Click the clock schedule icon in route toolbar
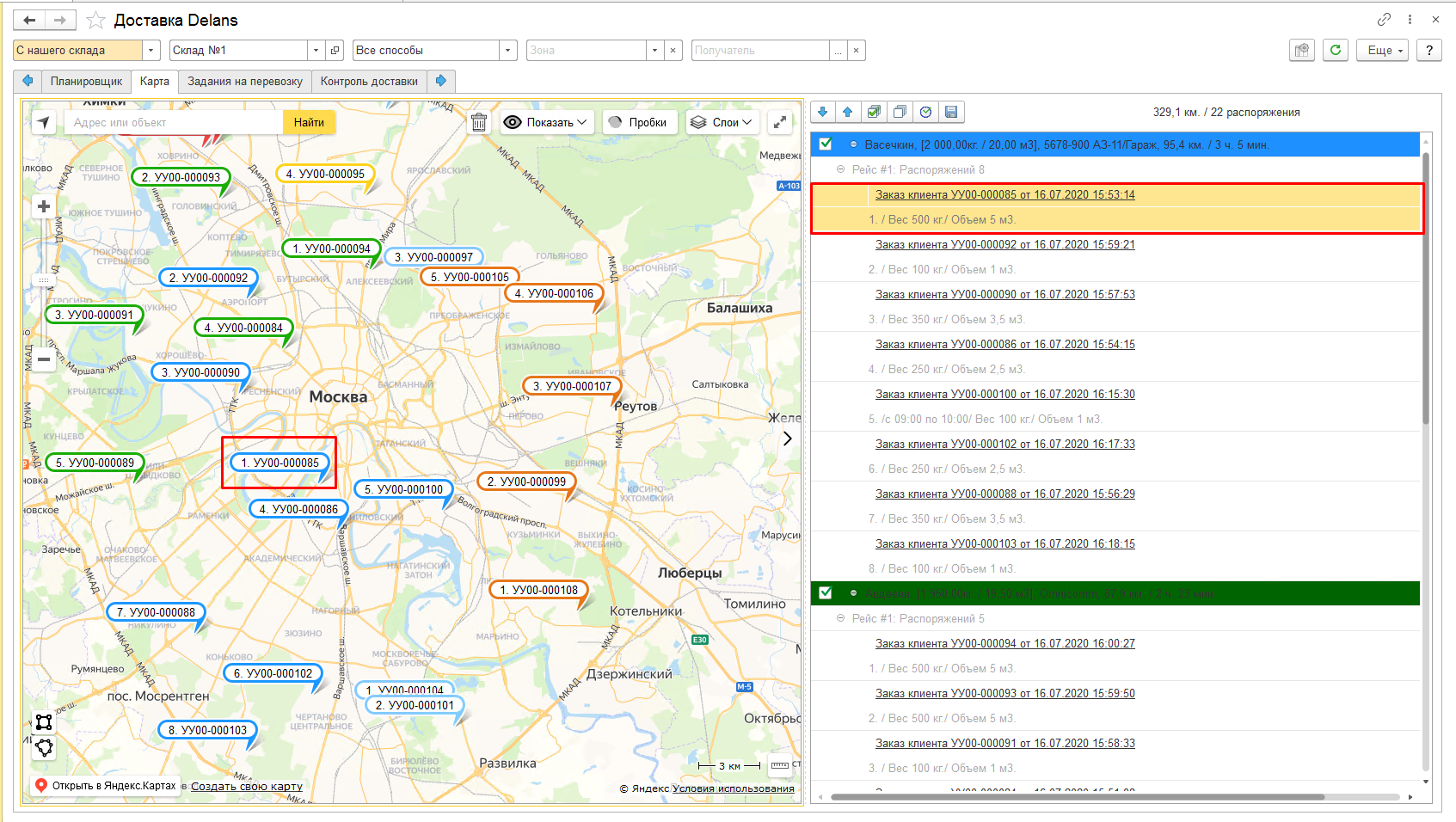This screenshot has height=822, width=1456. tap(925, 112)
